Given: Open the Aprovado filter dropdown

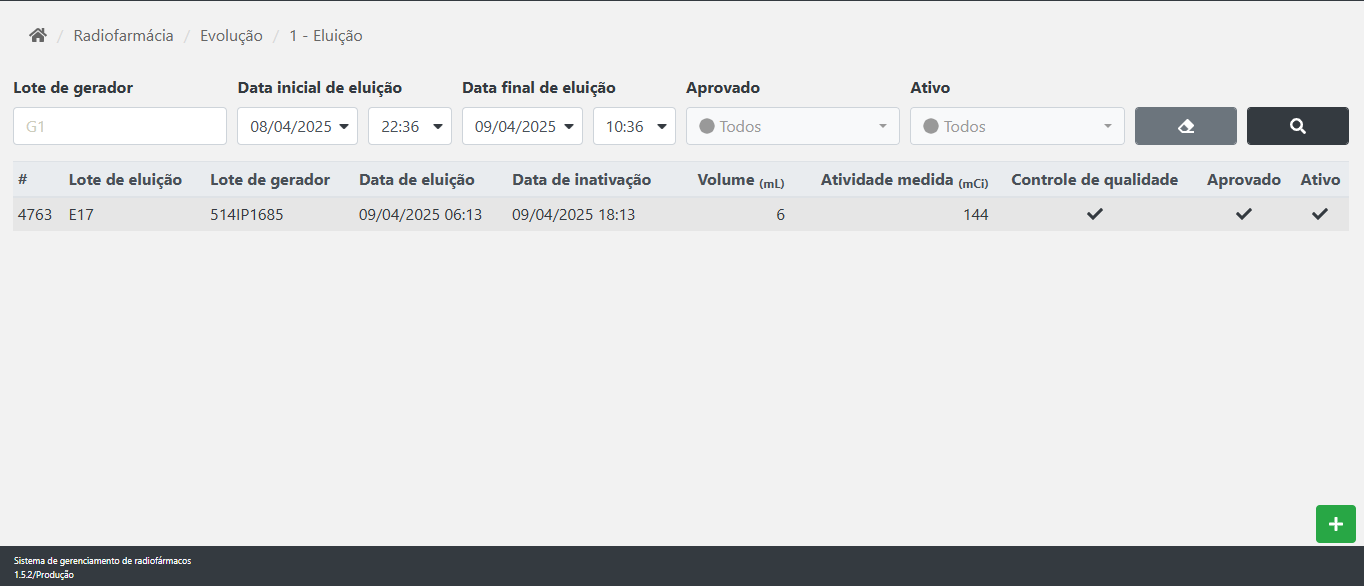Looking at the screenshot, I should coord(792,126).
